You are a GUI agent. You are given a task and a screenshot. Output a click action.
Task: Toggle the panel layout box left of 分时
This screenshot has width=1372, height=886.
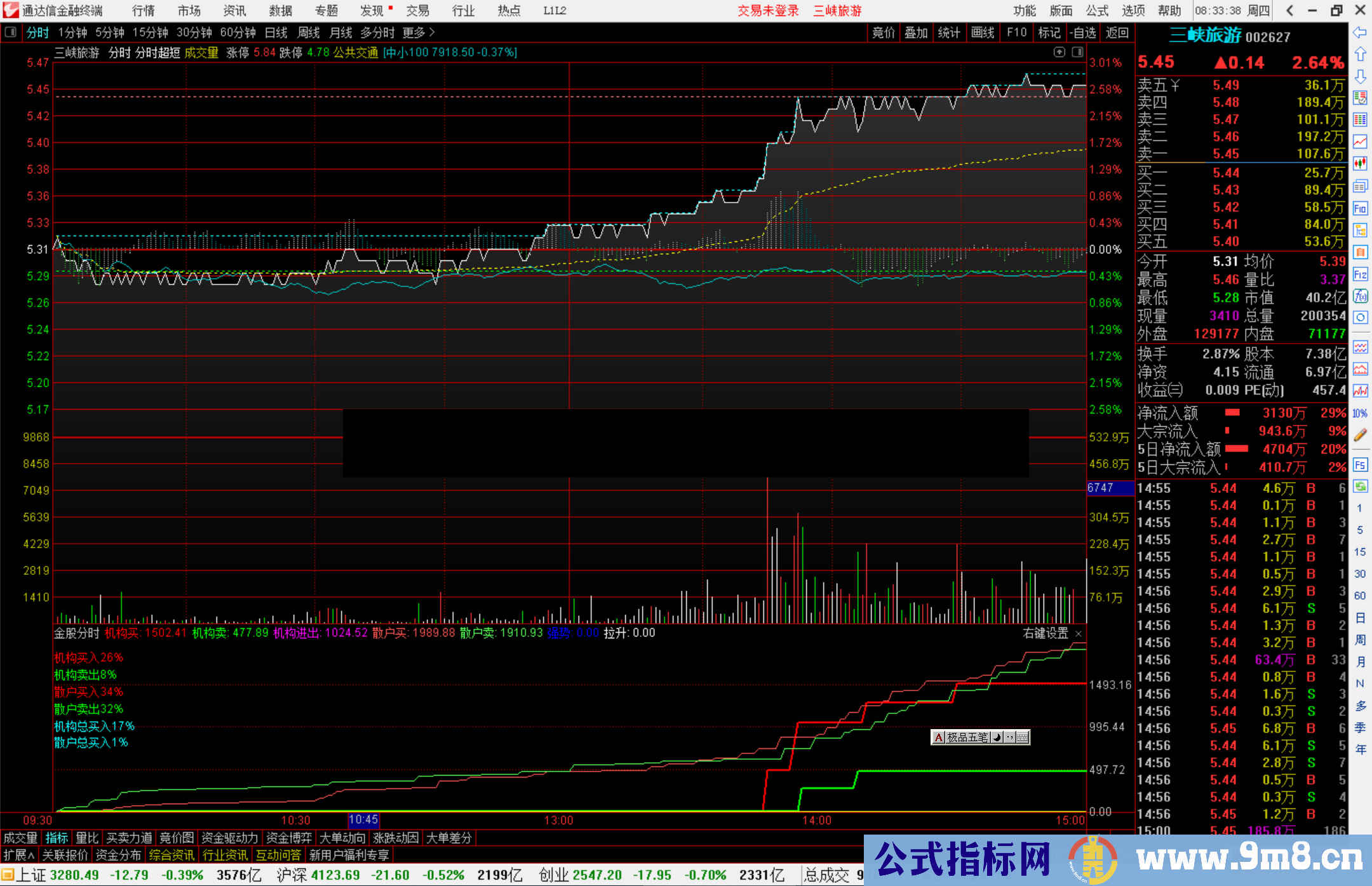tap(10, 32)
